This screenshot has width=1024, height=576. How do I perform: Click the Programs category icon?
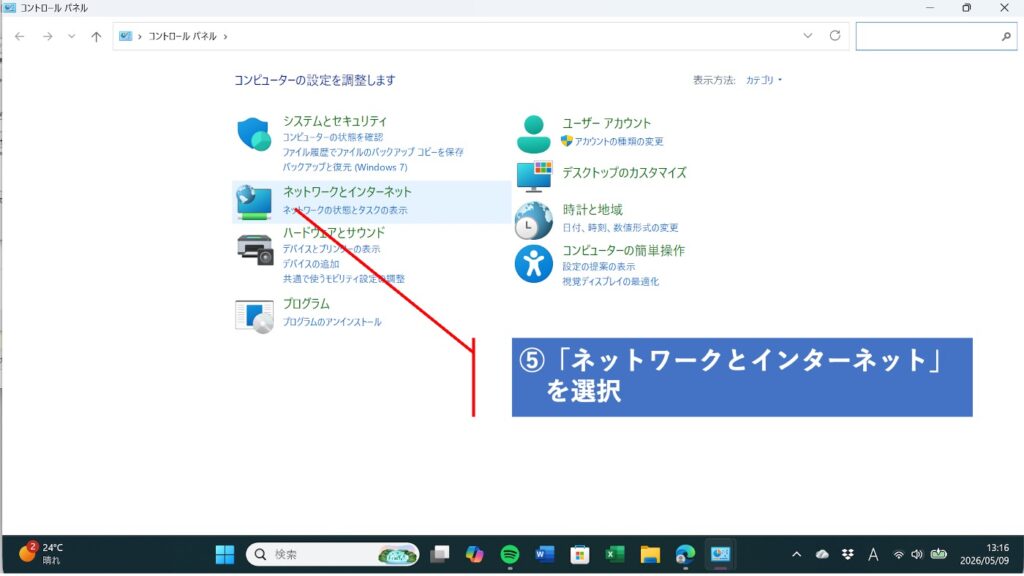254,316
